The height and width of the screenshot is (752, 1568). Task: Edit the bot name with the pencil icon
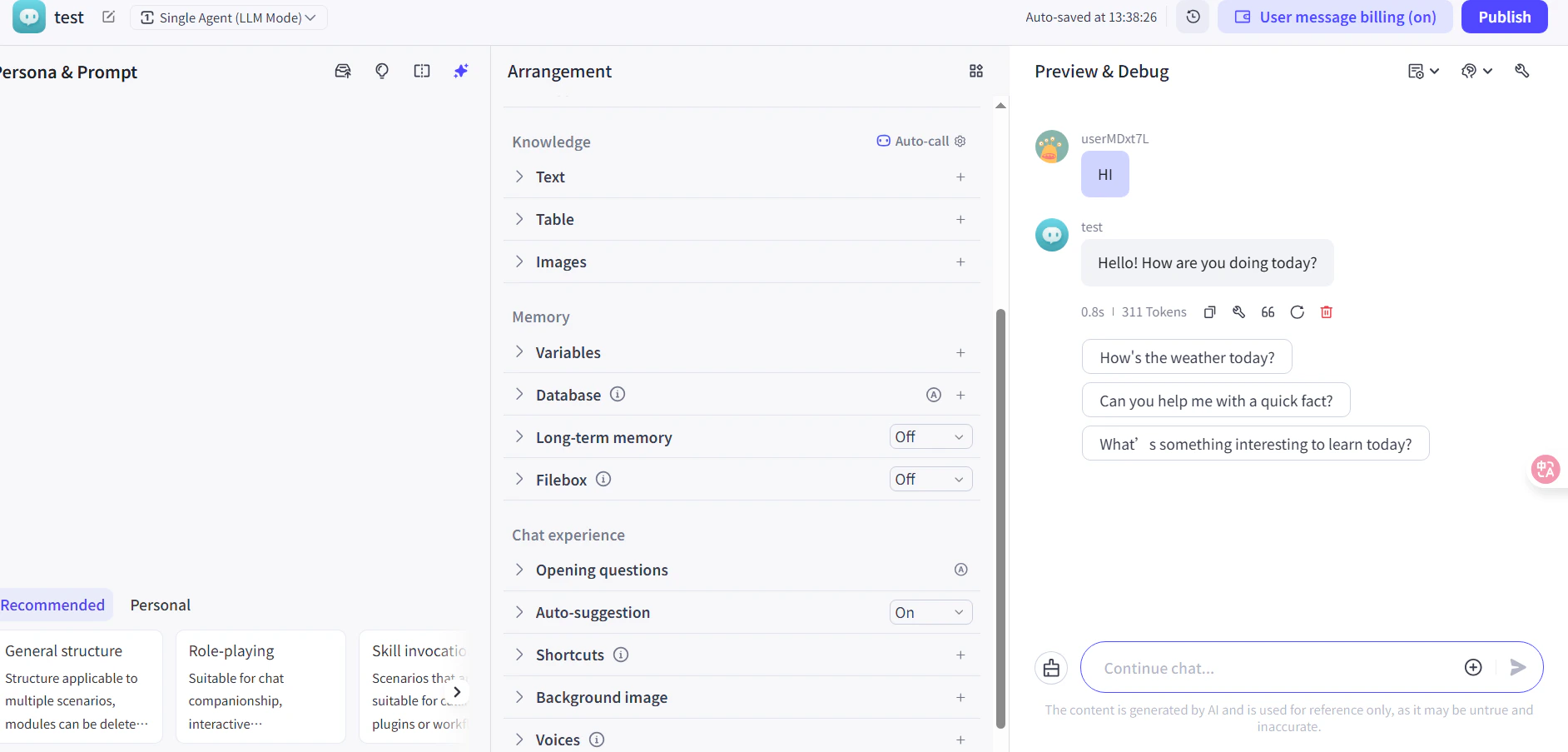108,17
